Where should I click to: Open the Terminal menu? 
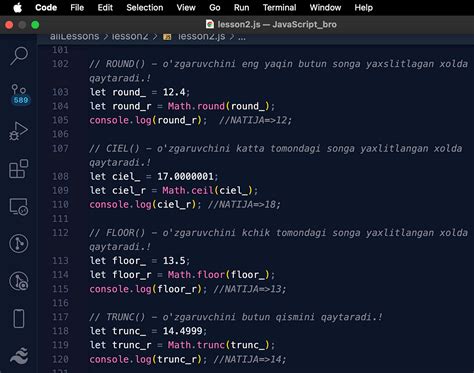(279, 7)
